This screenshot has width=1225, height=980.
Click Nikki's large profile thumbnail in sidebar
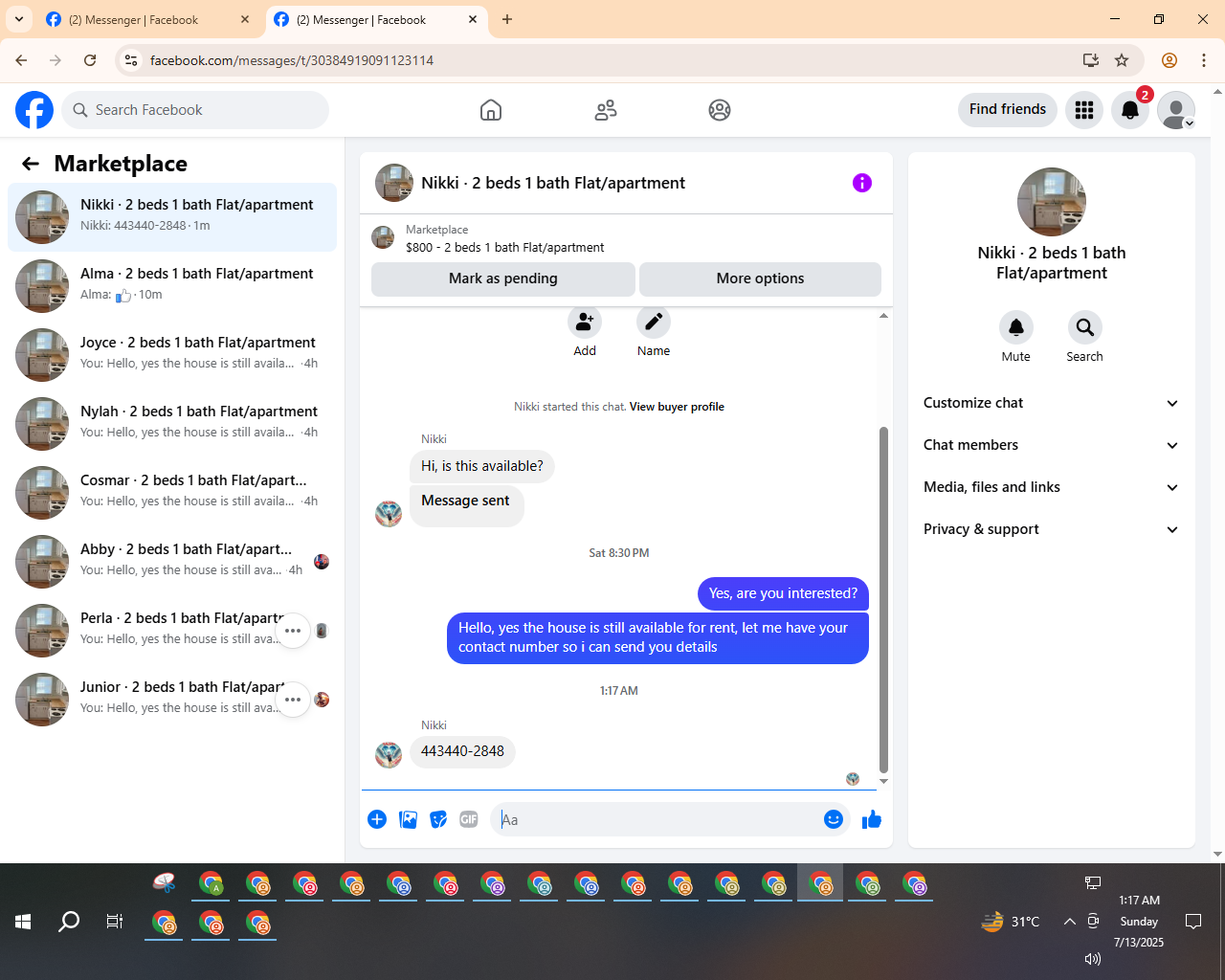(x=1052, y=202)
